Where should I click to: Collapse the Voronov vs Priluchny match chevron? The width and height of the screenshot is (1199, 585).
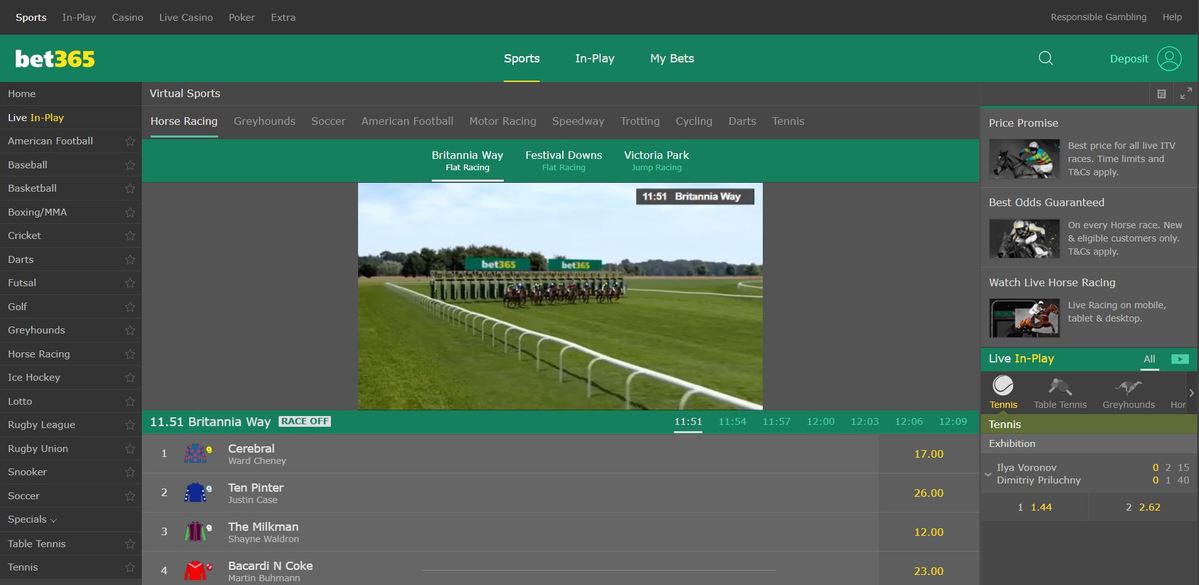tap(988, 474)
